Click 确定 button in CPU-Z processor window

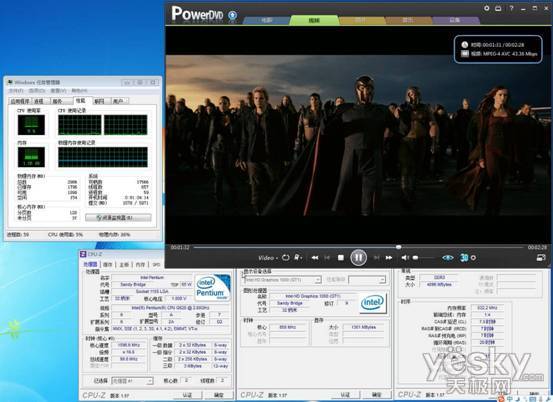pyautogui.click(x=219, y=395)
